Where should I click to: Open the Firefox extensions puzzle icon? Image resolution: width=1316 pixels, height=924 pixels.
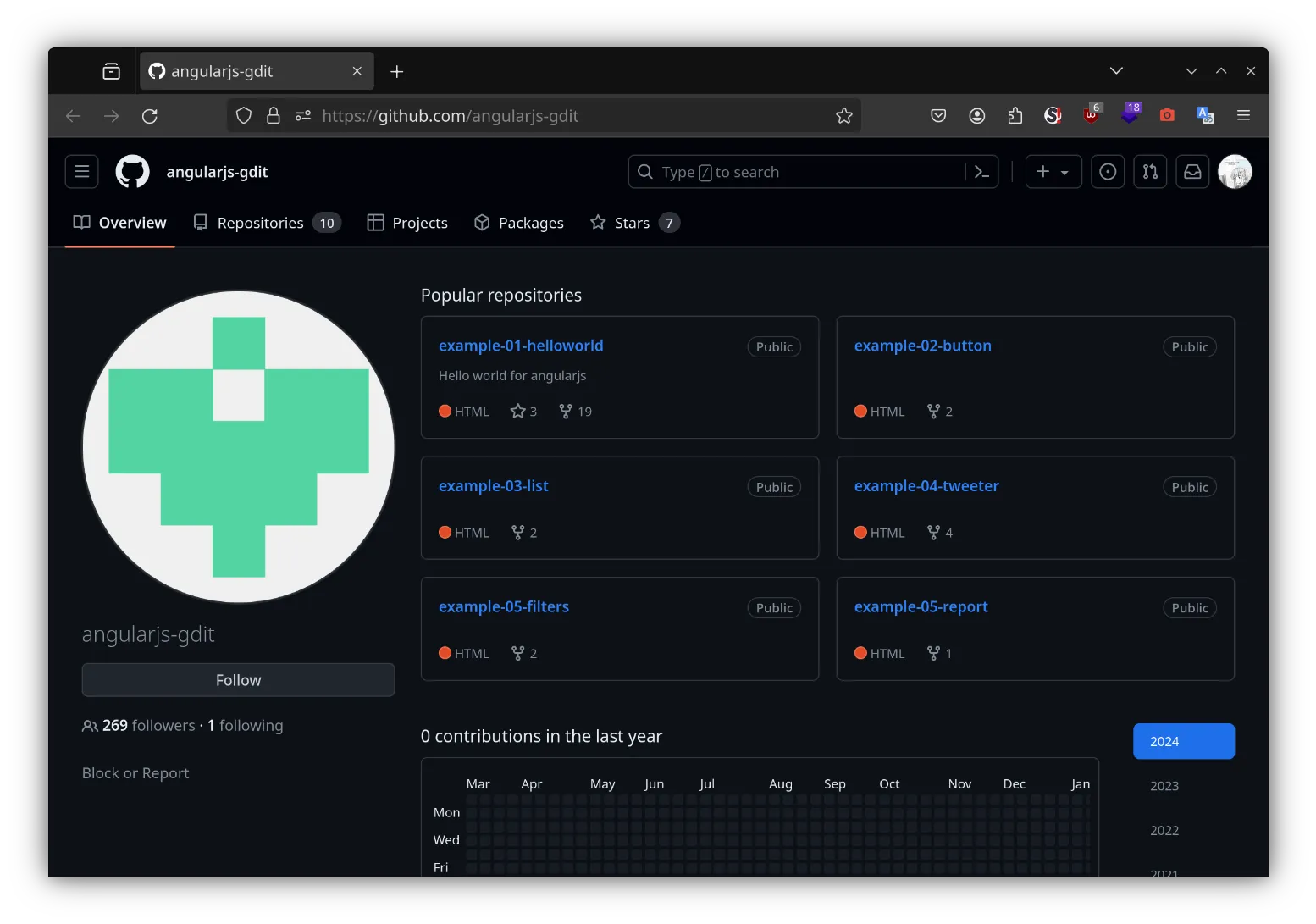click(1015, 116)
